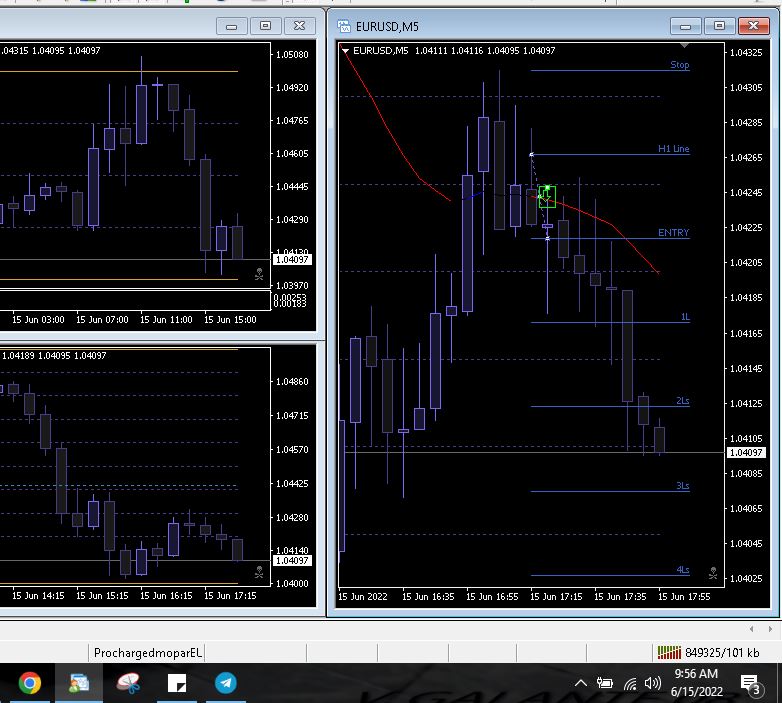Select the green trade entry marker box
782x703 pixels.
click(546, 195)
